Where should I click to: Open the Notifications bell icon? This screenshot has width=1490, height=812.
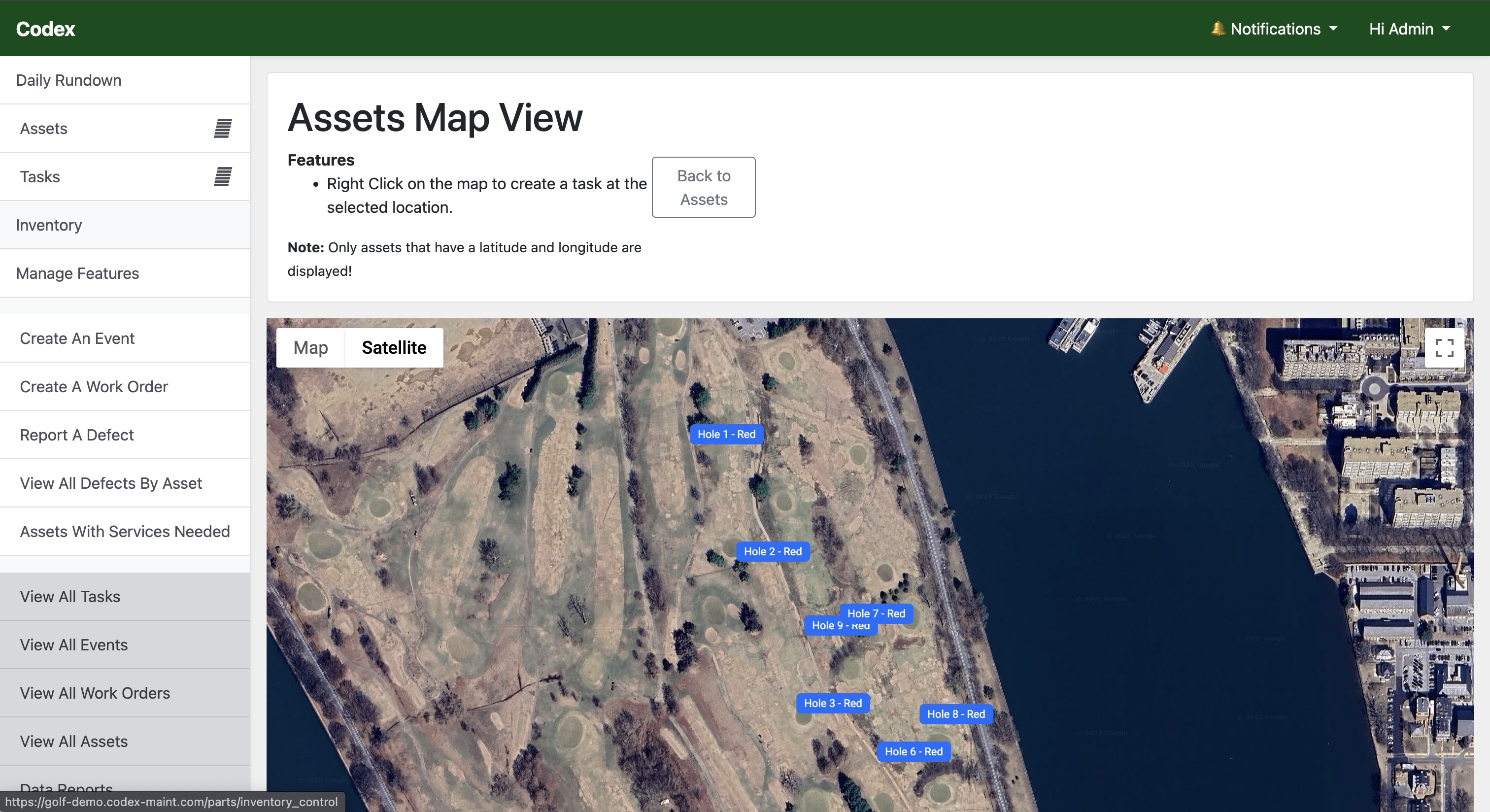tap(1219, 29)
